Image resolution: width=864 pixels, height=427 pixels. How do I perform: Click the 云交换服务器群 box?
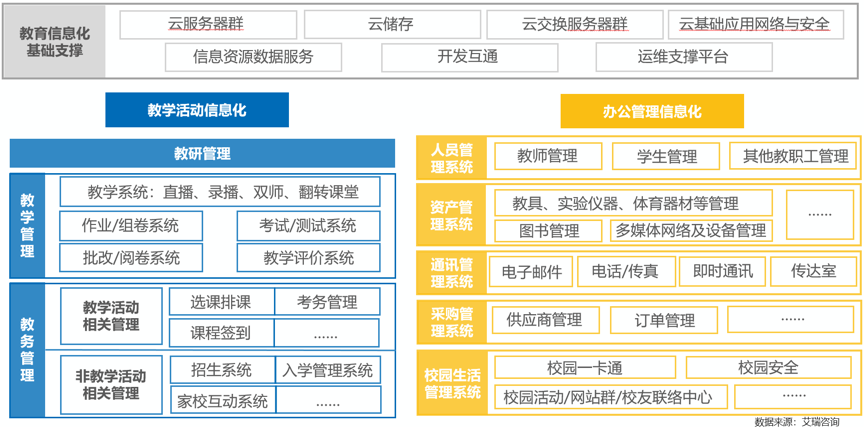575,25
